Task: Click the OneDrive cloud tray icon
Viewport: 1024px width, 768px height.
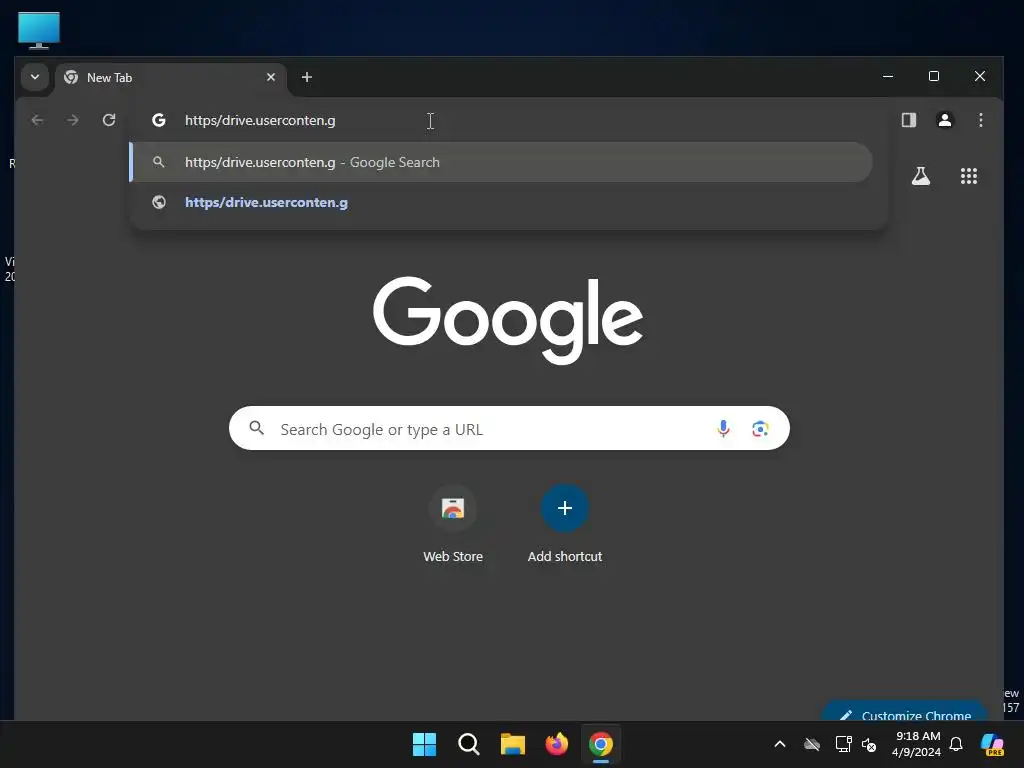Action: pos(812,744)
